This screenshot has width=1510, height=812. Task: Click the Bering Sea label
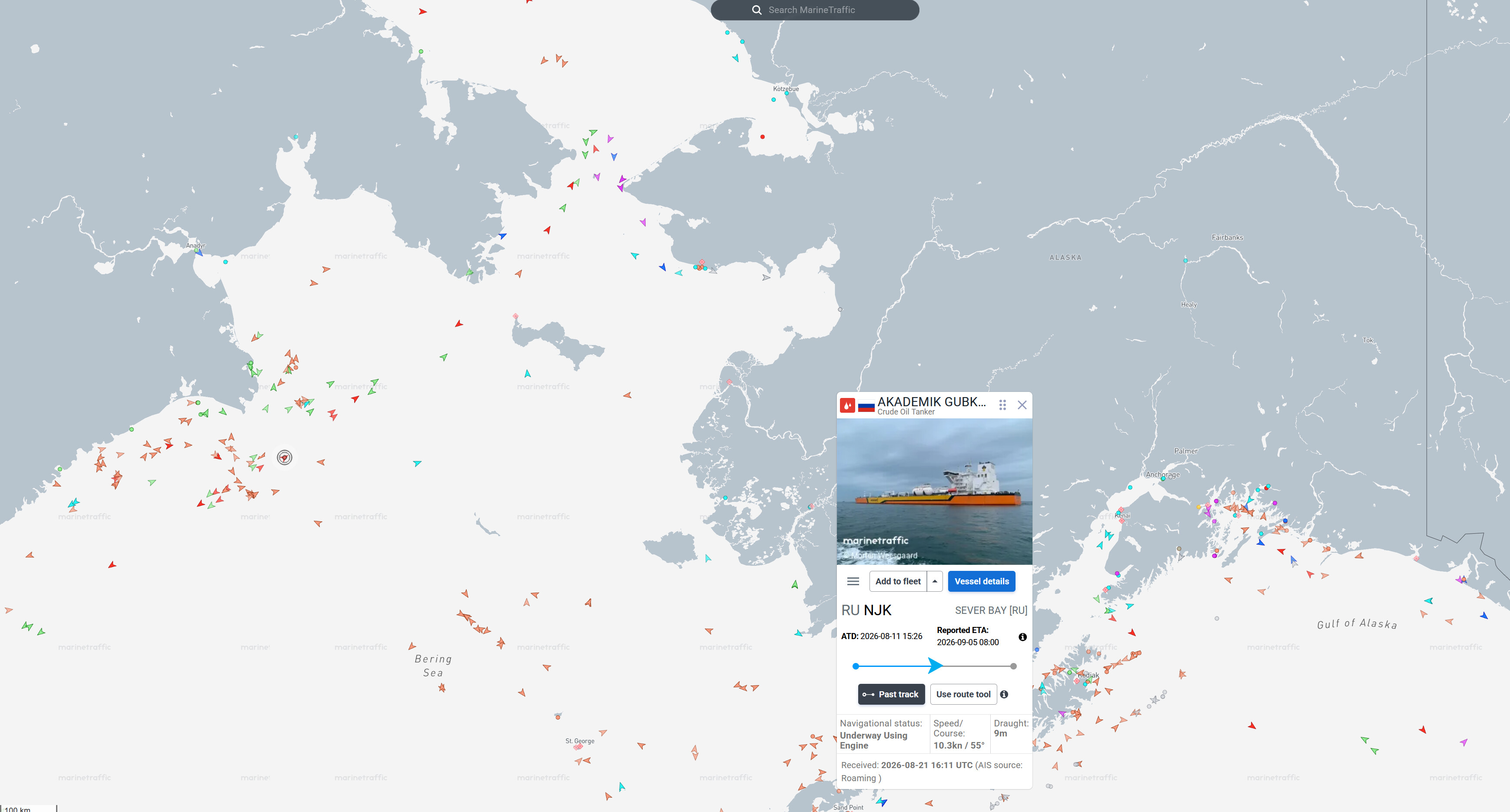(x=433, y=666)
